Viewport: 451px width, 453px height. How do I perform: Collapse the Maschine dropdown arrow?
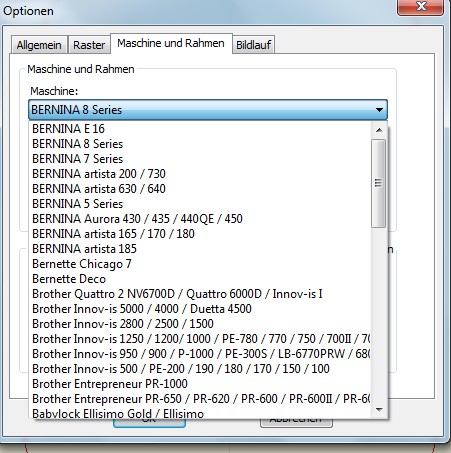point(379,110)
